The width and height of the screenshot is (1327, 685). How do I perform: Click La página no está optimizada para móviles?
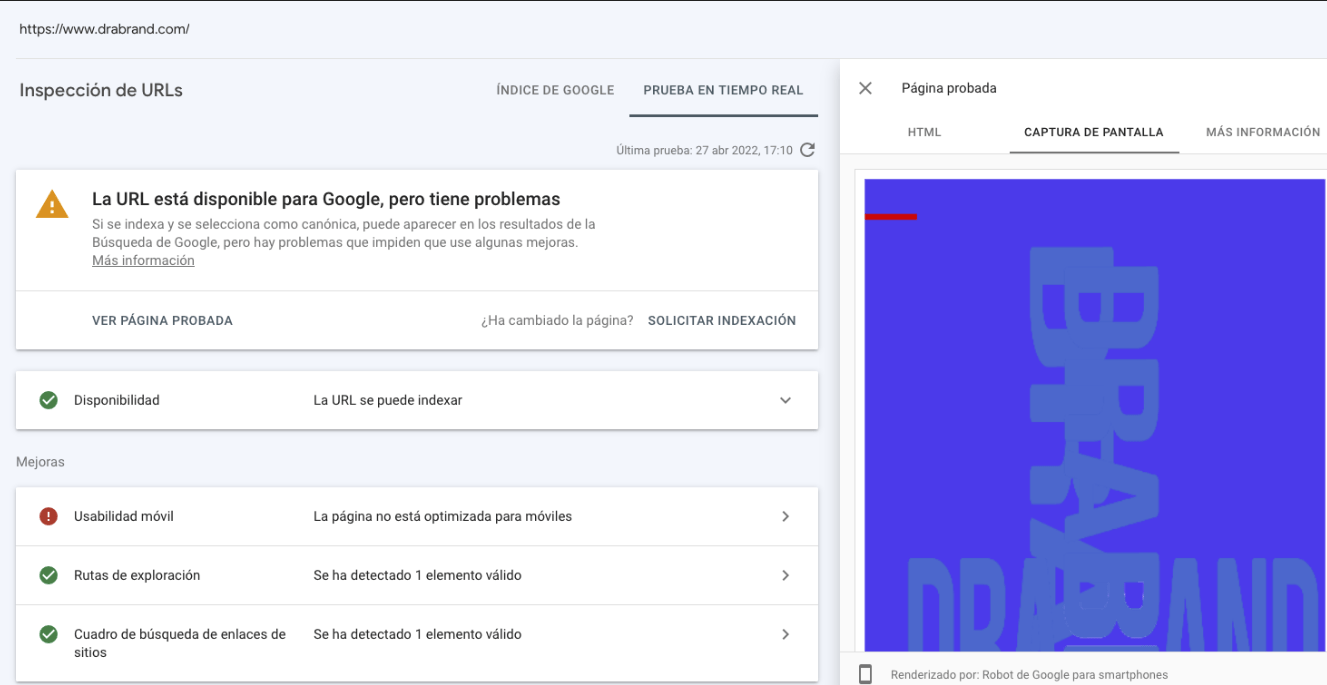(443, 517)
